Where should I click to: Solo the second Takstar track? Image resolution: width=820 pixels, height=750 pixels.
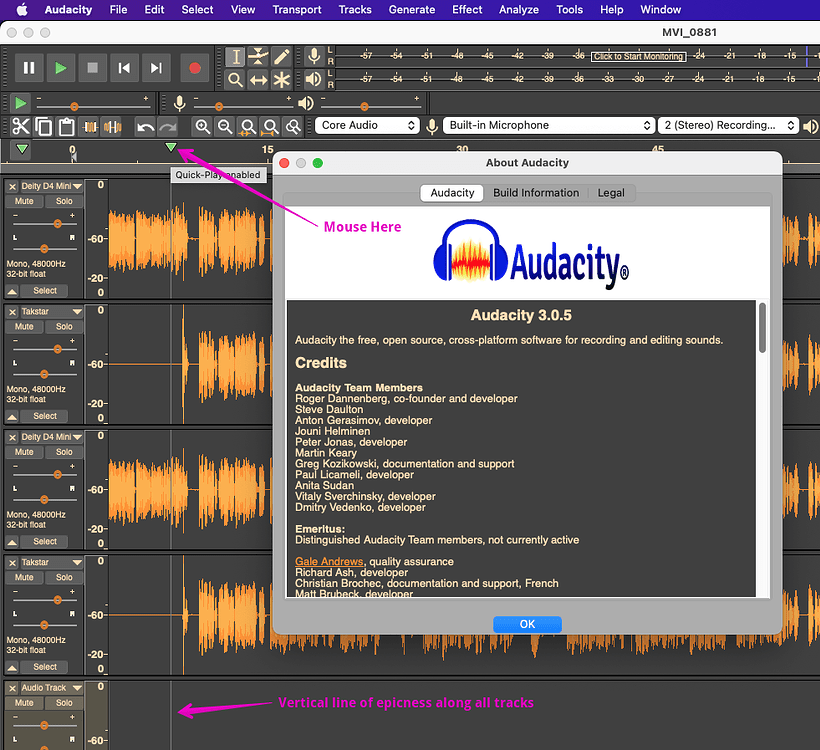(x=64, y=578)
